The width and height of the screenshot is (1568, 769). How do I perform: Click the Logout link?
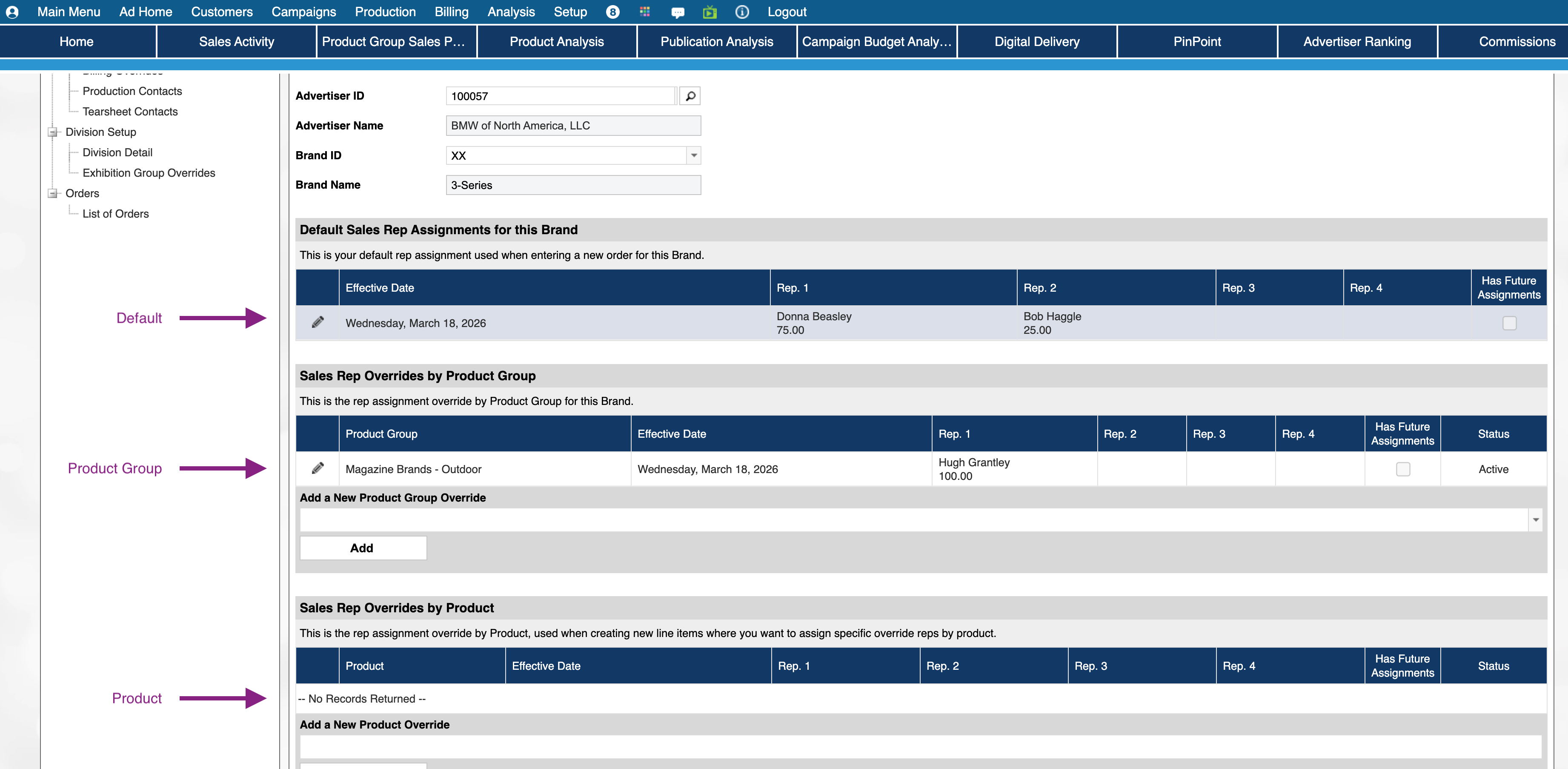coord(787,12)
